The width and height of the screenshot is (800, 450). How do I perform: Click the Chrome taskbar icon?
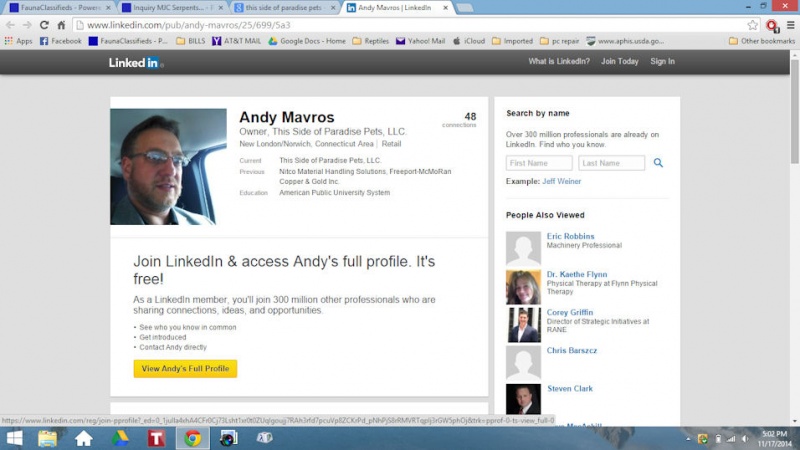click(193, 438)
